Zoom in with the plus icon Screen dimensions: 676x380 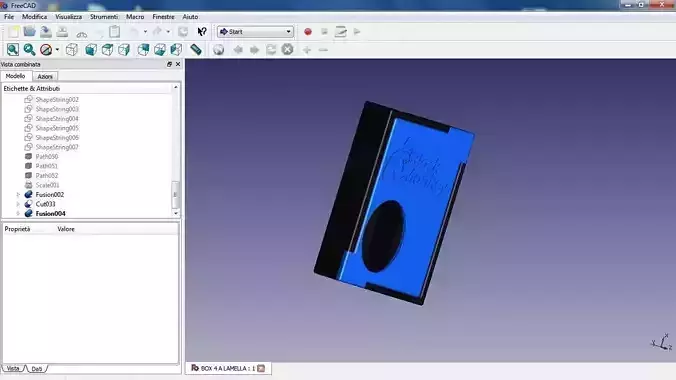coord(307,50)
